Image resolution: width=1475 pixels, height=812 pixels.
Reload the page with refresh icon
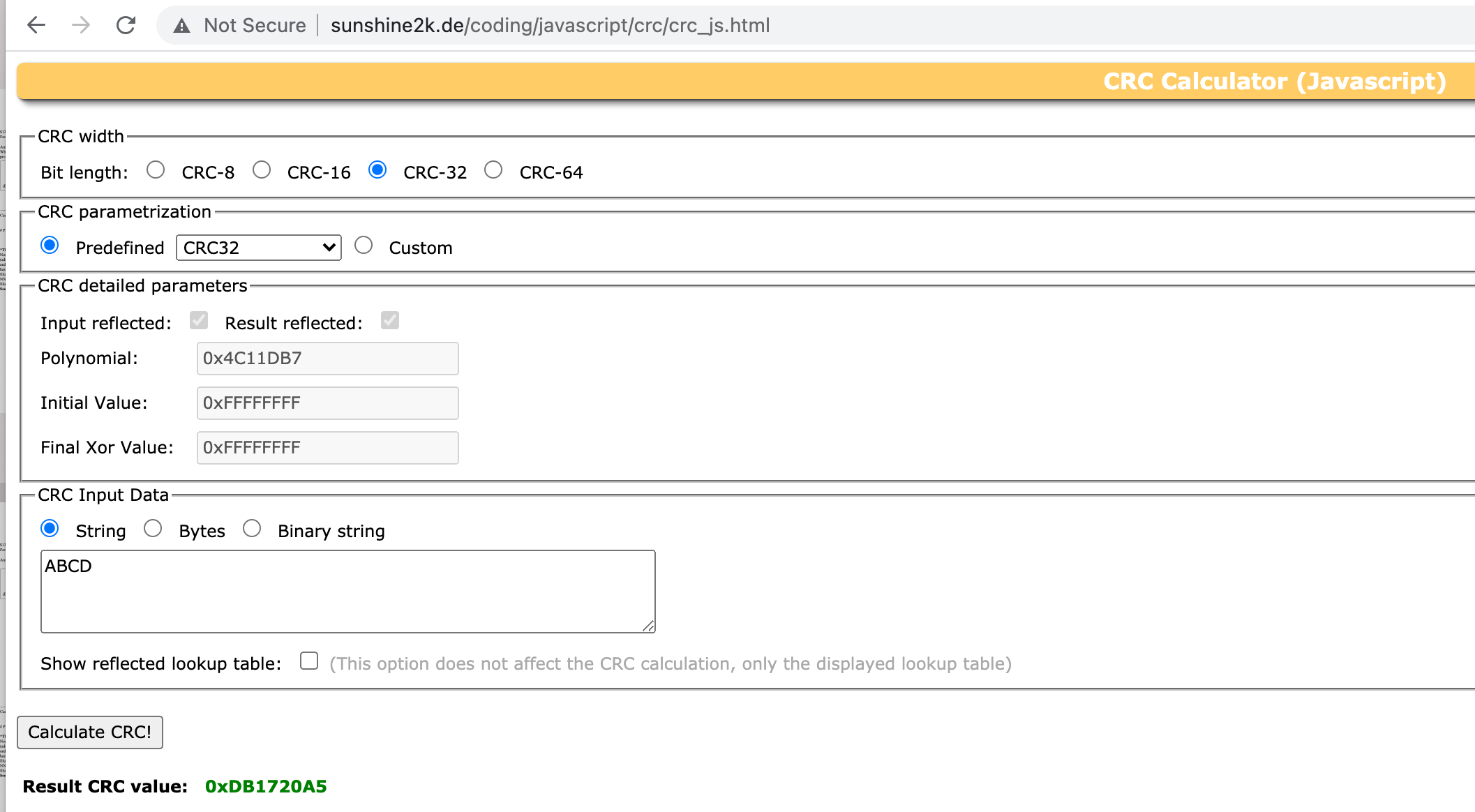click(x=126, y=25)
